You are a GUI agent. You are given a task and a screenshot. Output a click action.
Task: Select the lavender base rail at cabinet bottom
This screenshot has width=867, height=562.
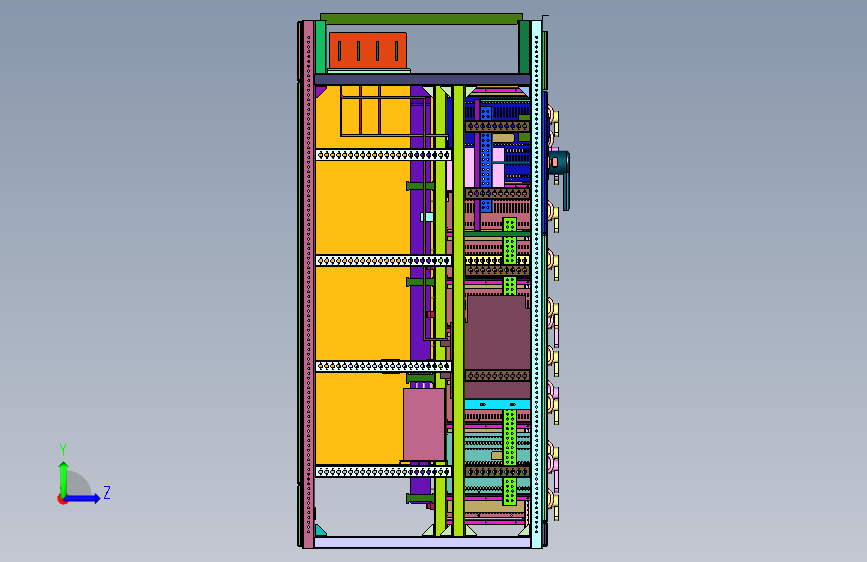click(422, 542)
